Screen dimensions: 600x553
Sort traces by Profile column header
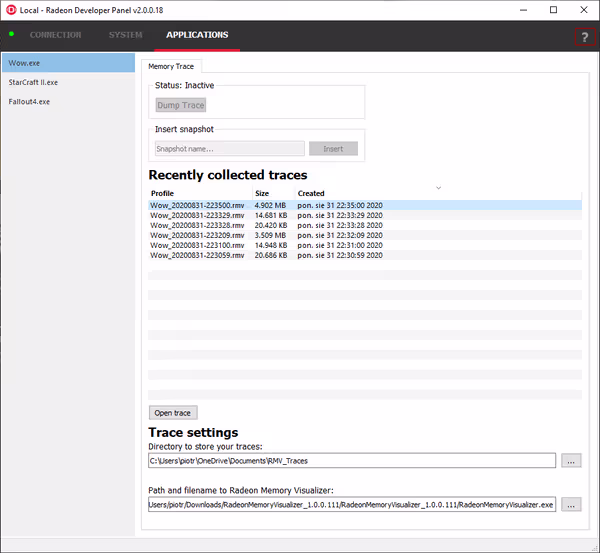162,193
